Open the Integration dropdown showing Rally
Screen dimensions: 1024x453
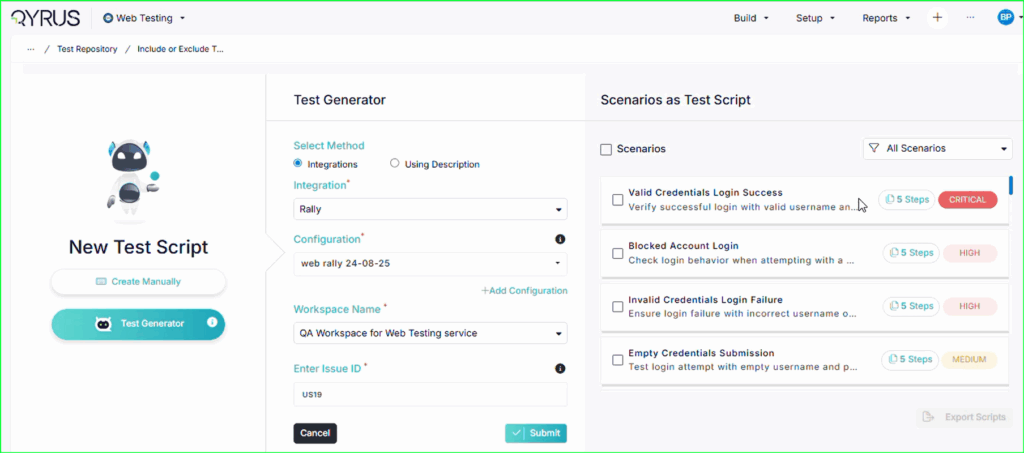[430, 210]
